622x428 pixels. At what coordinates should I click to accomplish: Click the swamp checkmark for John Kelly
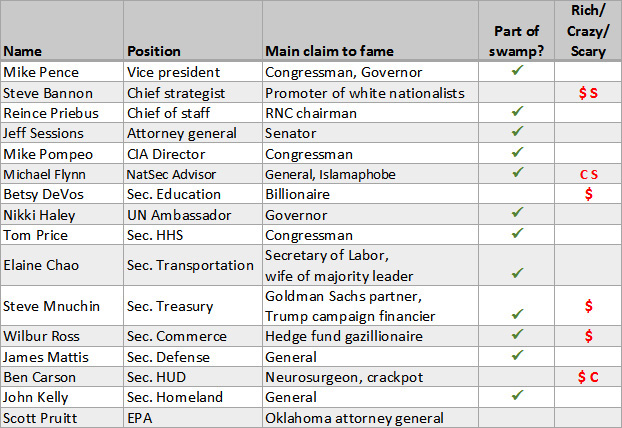[517, 397]
